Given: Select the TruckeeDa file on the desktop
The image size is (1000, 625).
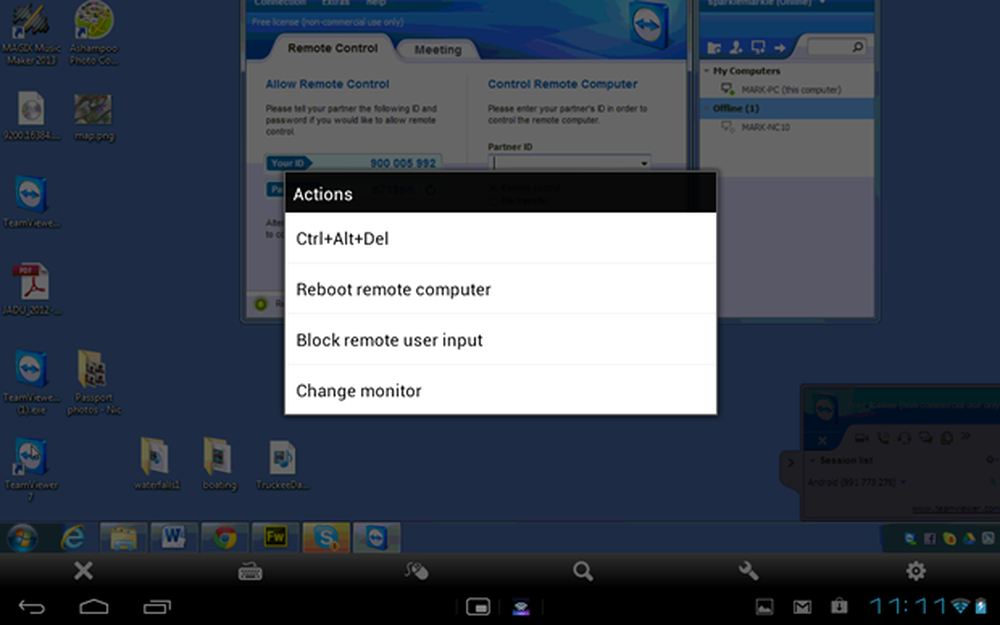Looking at the screenshot, I should pos(283,466).
